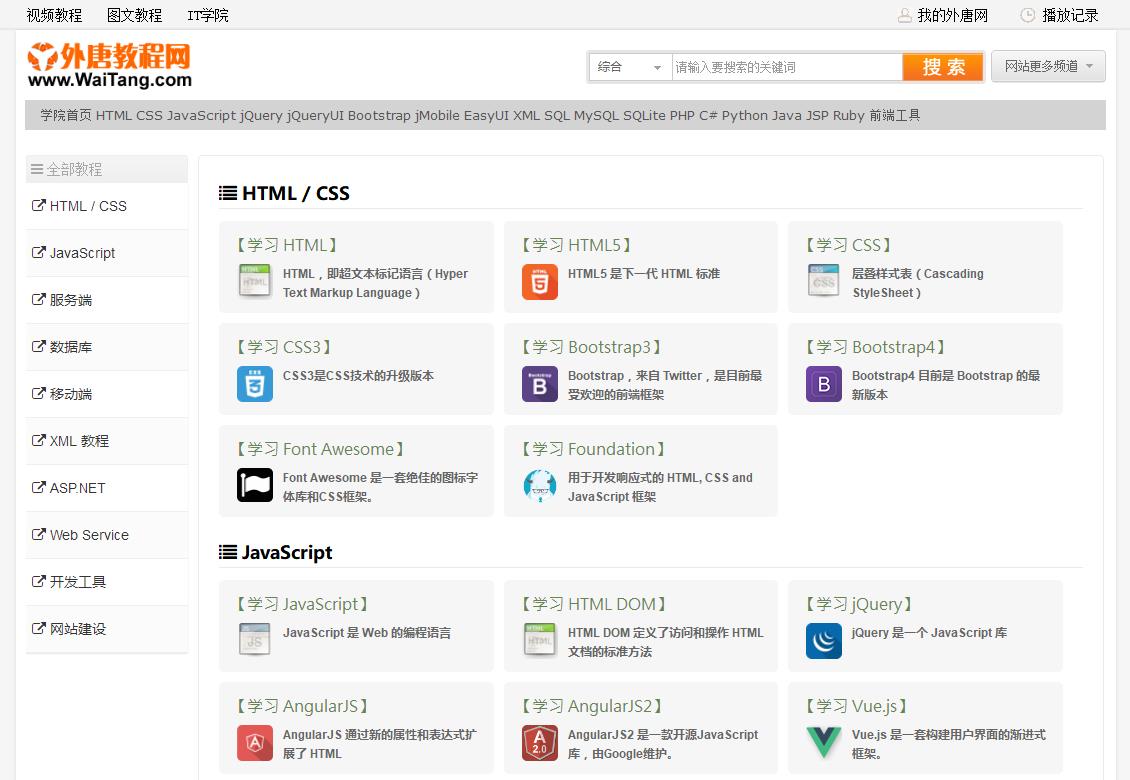Open the 【学习 HTML】 tutorial link
This screenshot has height=780, width=1130.
[x=287, y=245]
